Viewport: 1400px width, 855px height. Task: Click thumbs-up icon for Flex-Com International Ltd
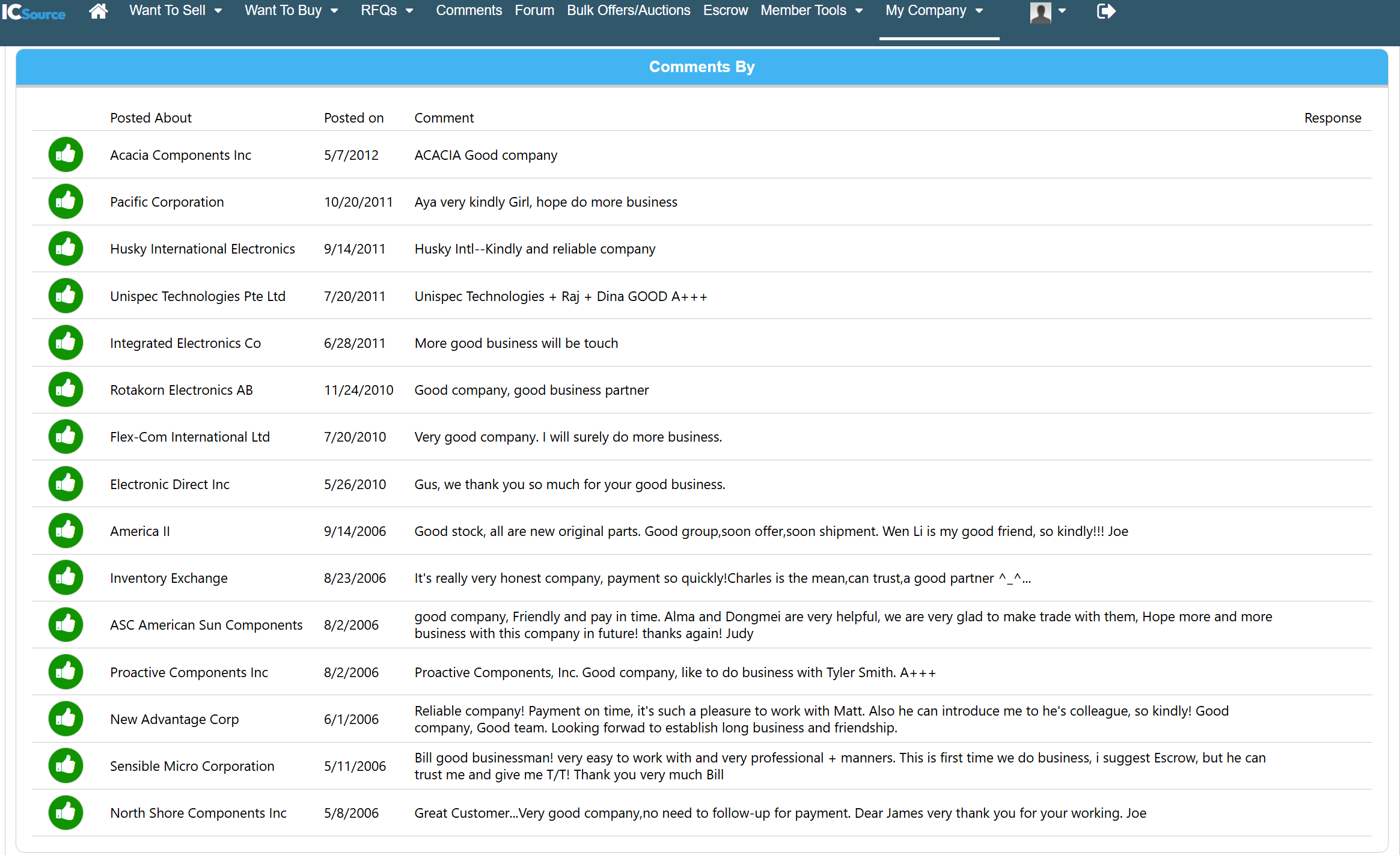(66, 436)
